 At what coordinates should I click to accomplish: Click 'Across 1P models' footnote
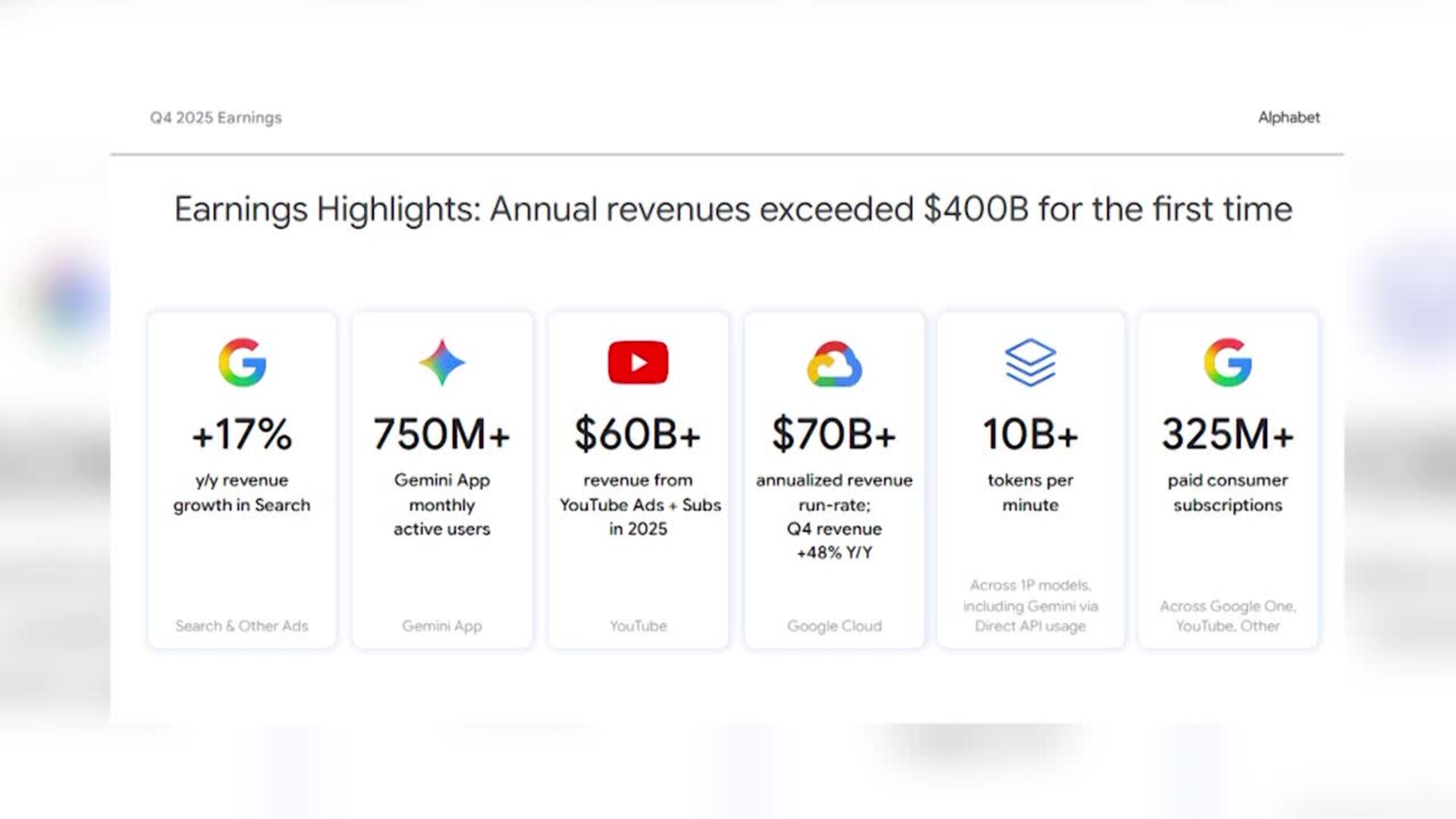[x=1030, y=606]
